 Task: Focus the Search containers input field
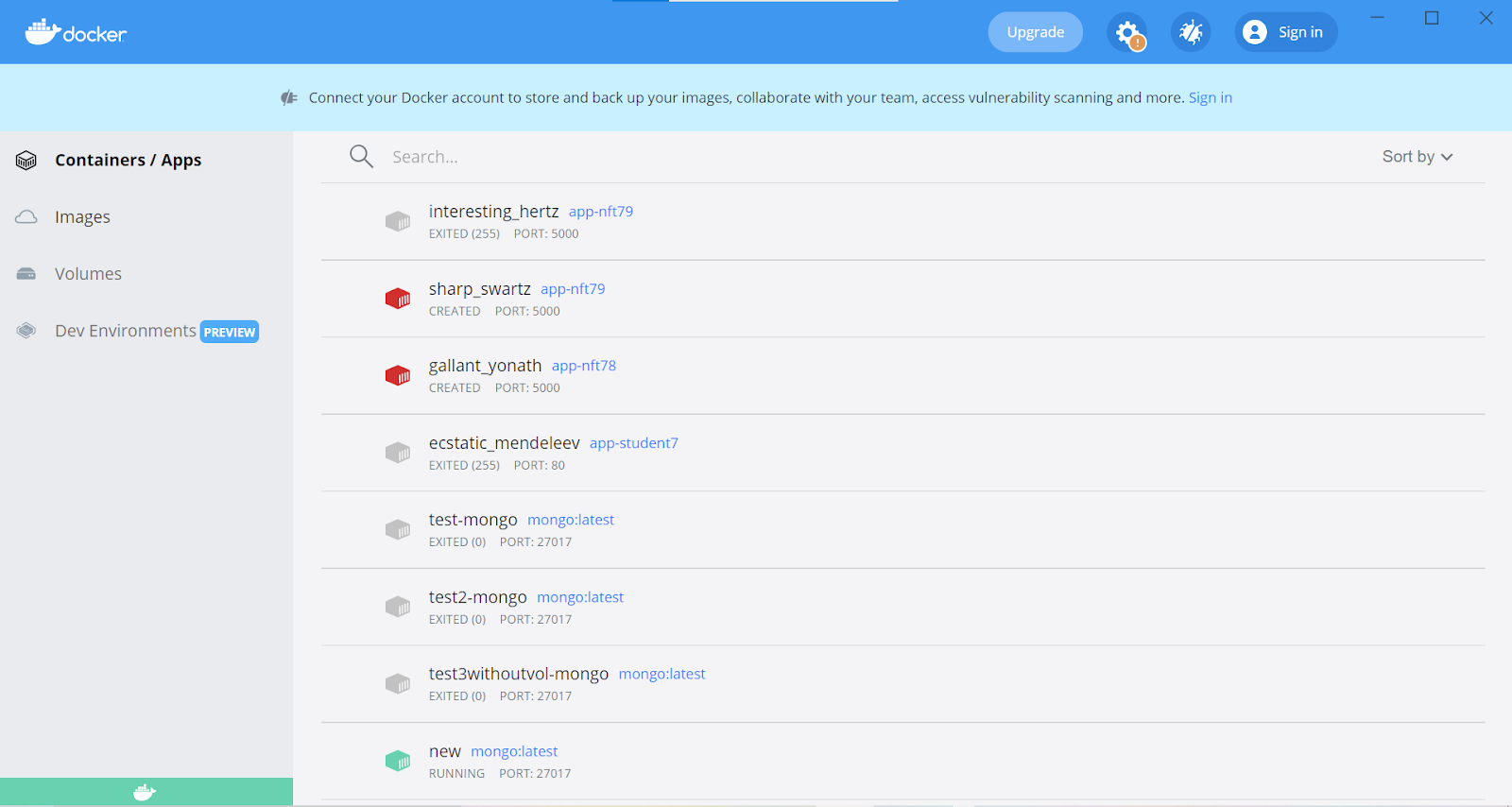point(850,157)
